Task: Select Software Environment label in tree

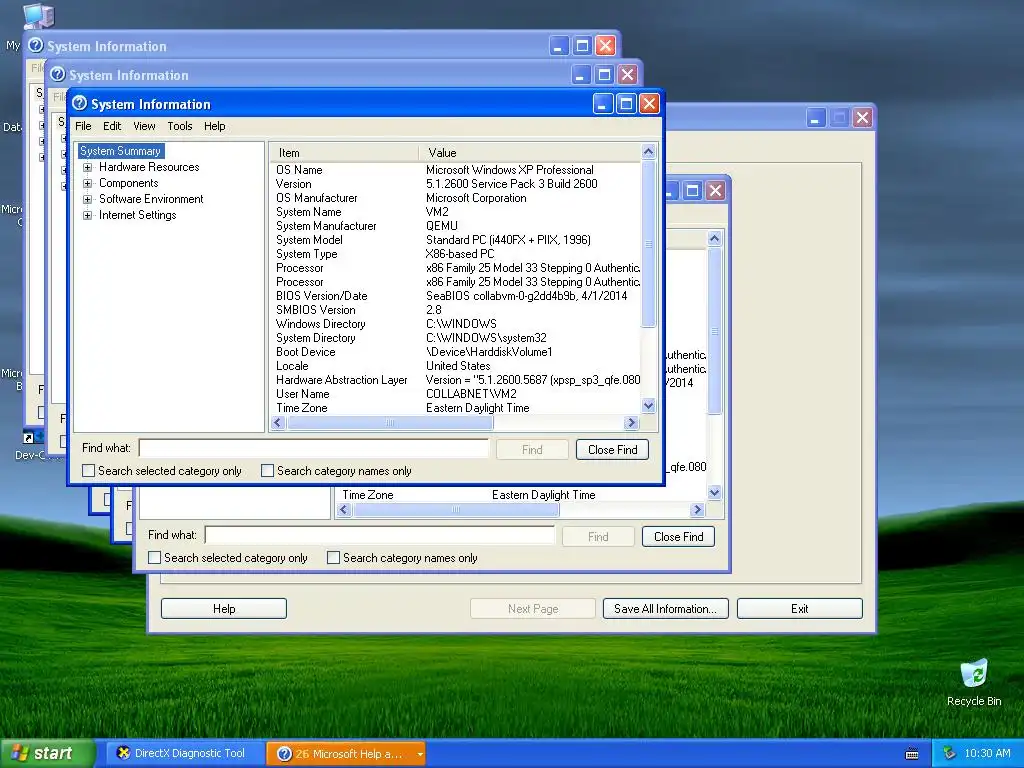Action: (151, 199)
